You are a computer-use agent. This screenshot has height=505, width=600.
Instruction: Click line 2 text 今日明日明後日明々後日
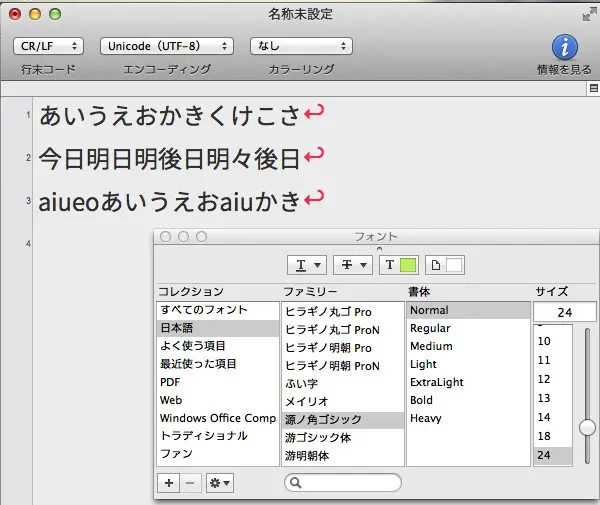pos(169,158)
